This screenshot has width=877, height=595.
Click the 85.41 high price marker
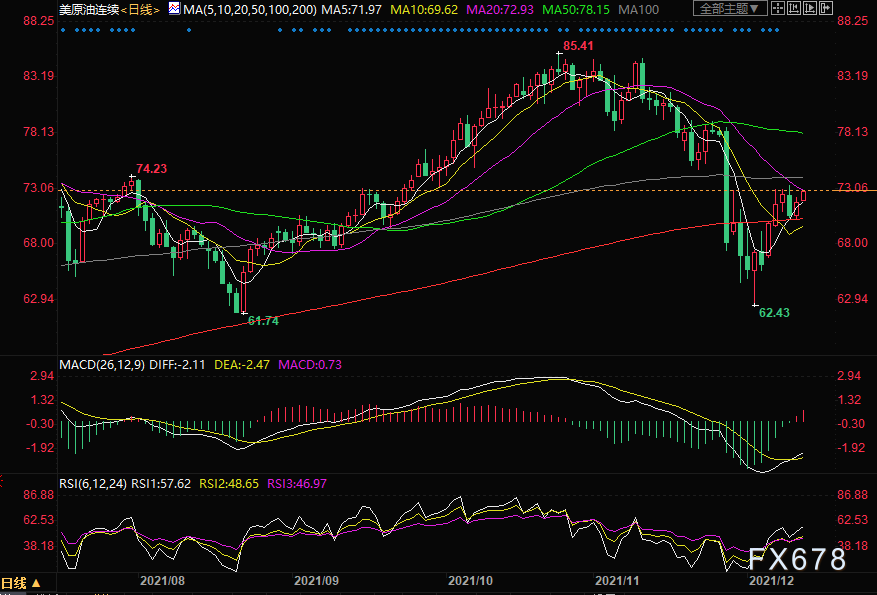tap(580, 46)
